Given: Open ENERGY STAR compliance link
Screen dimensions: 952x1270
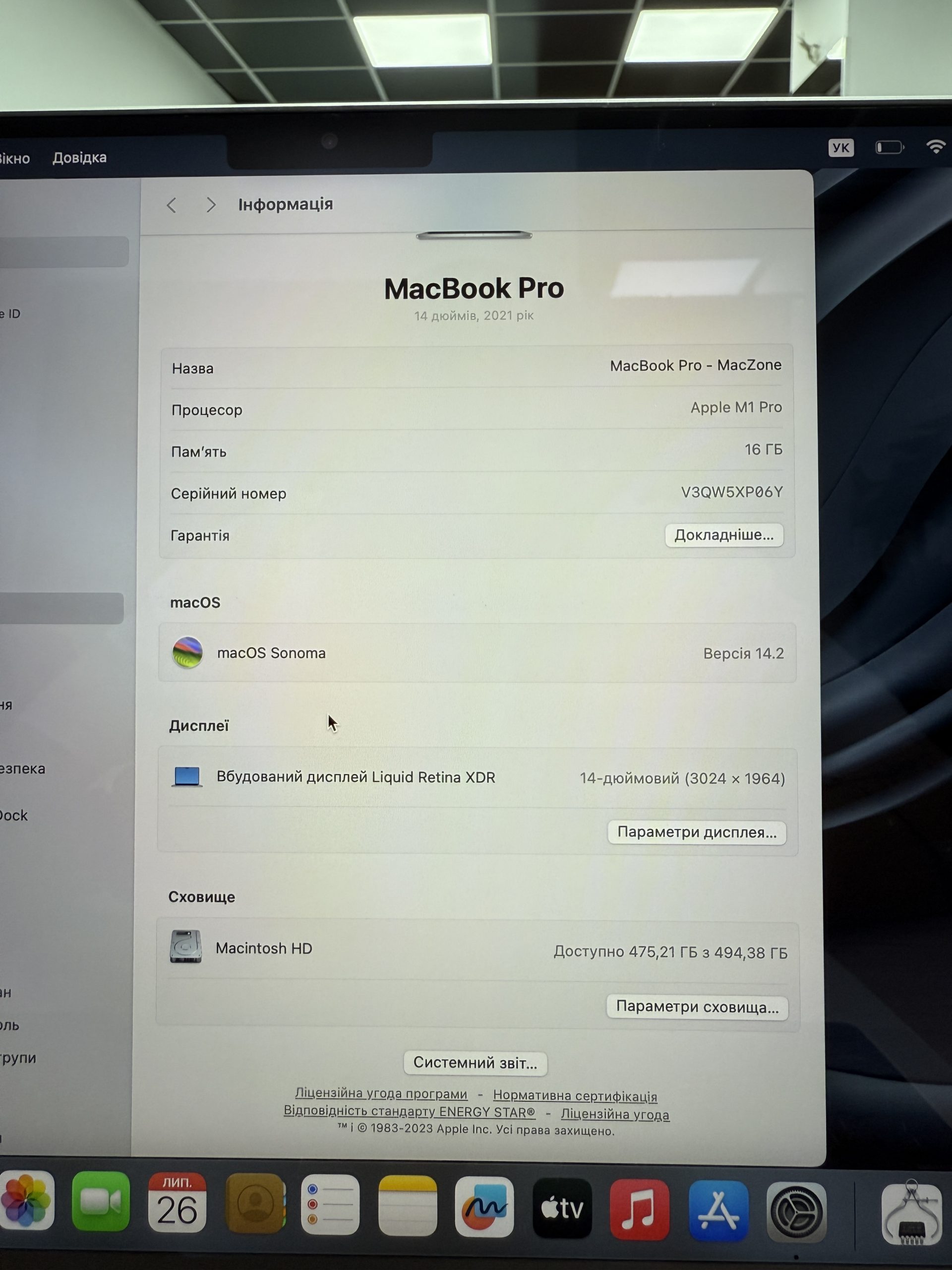Looking at the screenshot, I should [x=409, y=1112].
